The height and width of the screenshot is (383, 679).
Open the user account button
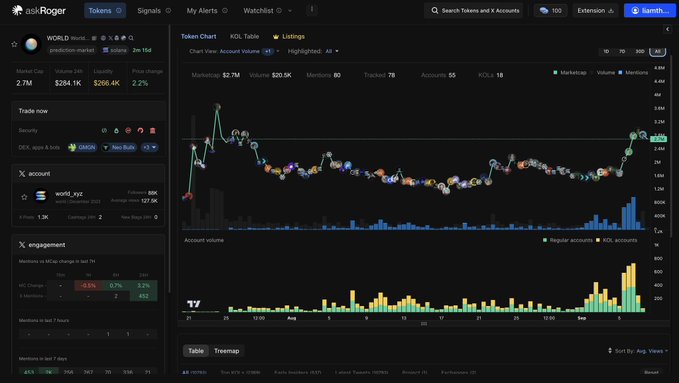(649, 10)
